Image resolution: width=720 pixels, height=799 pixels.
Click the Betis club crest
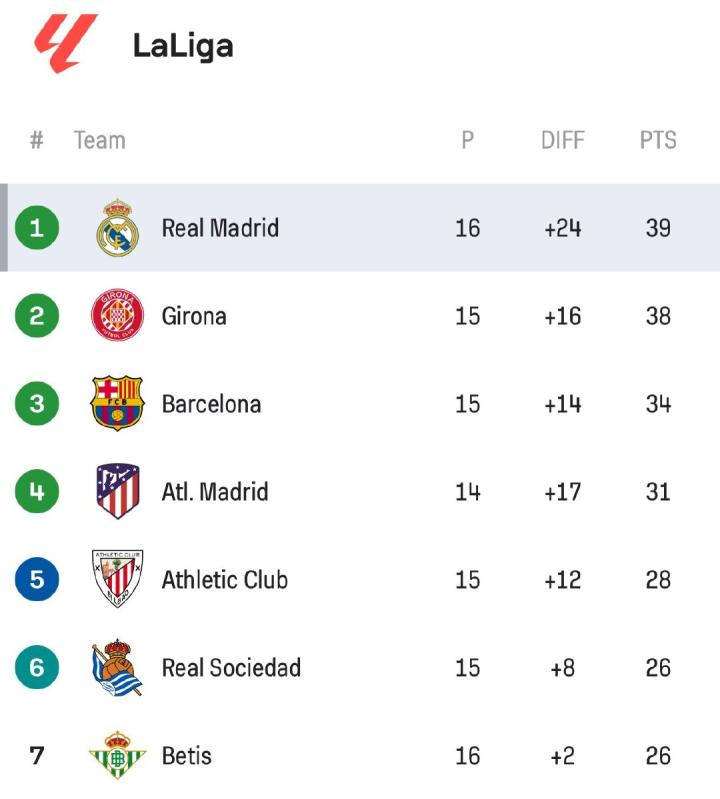click(x=117, y=755)
